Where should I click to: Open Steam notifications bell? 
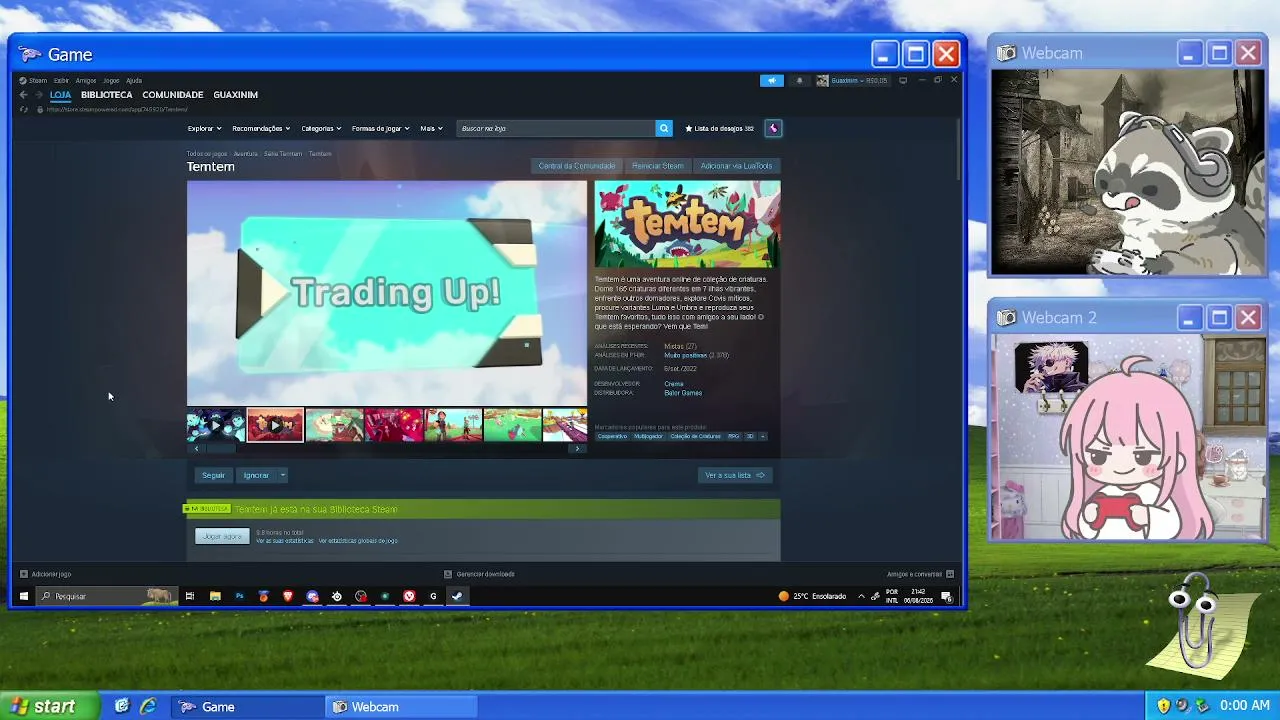(799, 80)
